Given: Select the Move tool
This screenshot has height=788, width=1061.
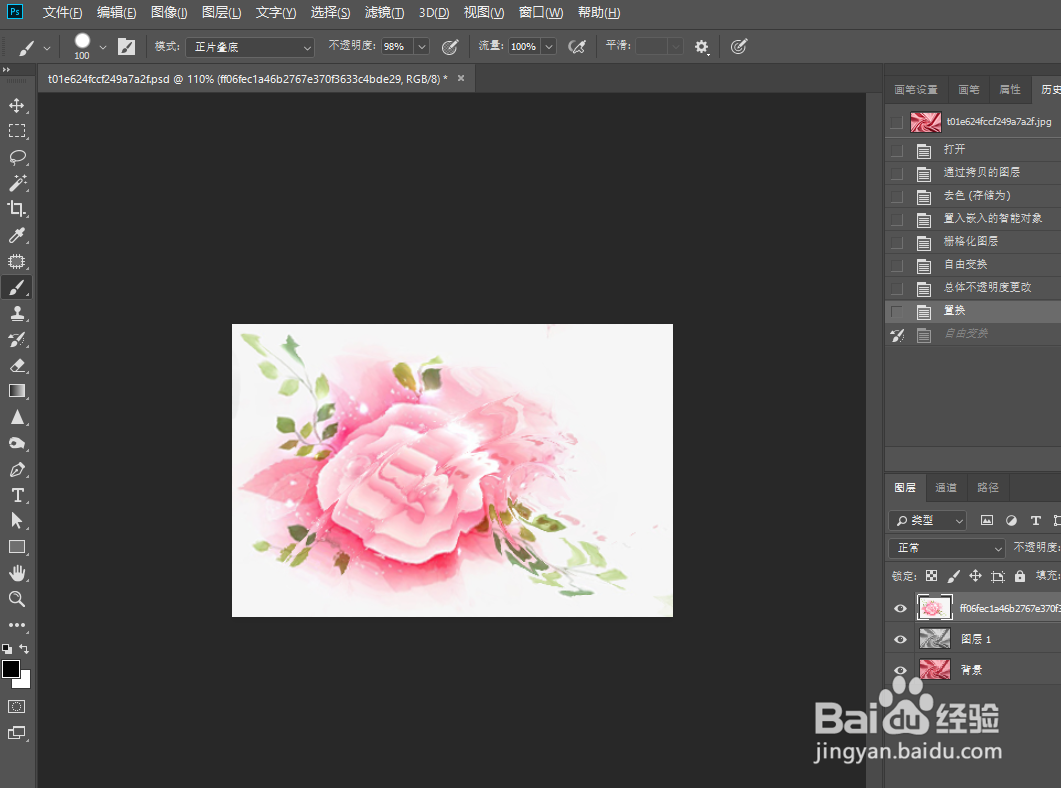Looking at the screenshot, I should tap(17, 106).
